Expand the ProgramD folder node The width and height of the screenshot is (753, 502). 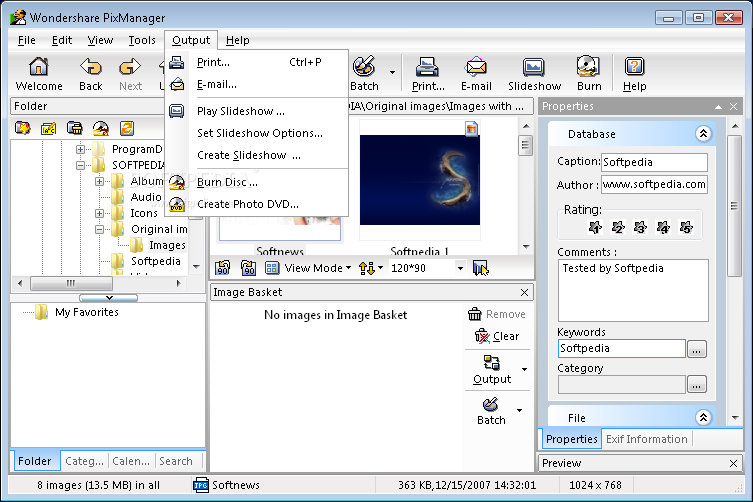click(80, 149)
